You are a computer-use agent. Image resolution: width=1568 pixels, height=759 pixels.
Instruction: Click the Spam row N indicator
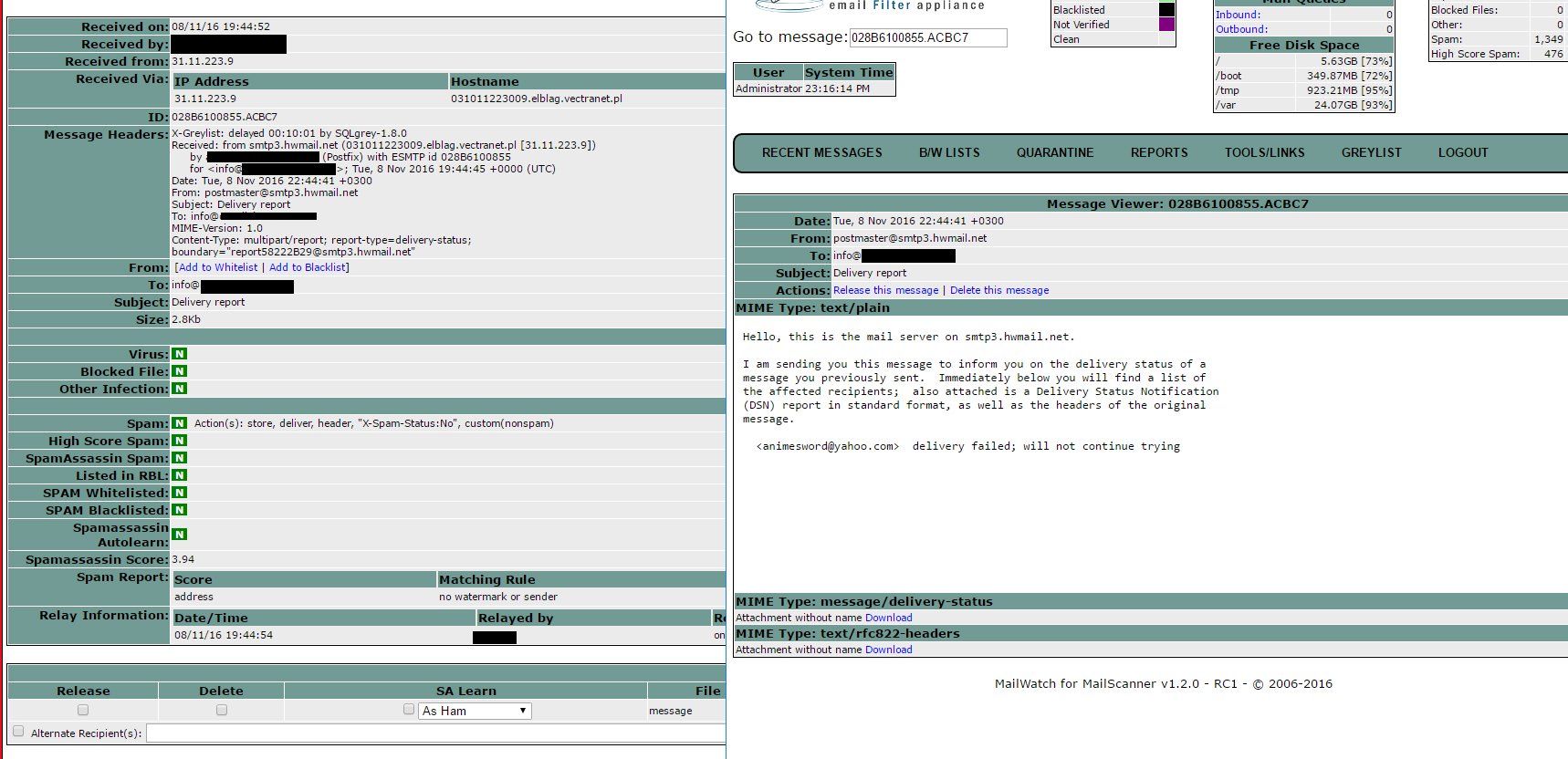(x=180, y=423)
